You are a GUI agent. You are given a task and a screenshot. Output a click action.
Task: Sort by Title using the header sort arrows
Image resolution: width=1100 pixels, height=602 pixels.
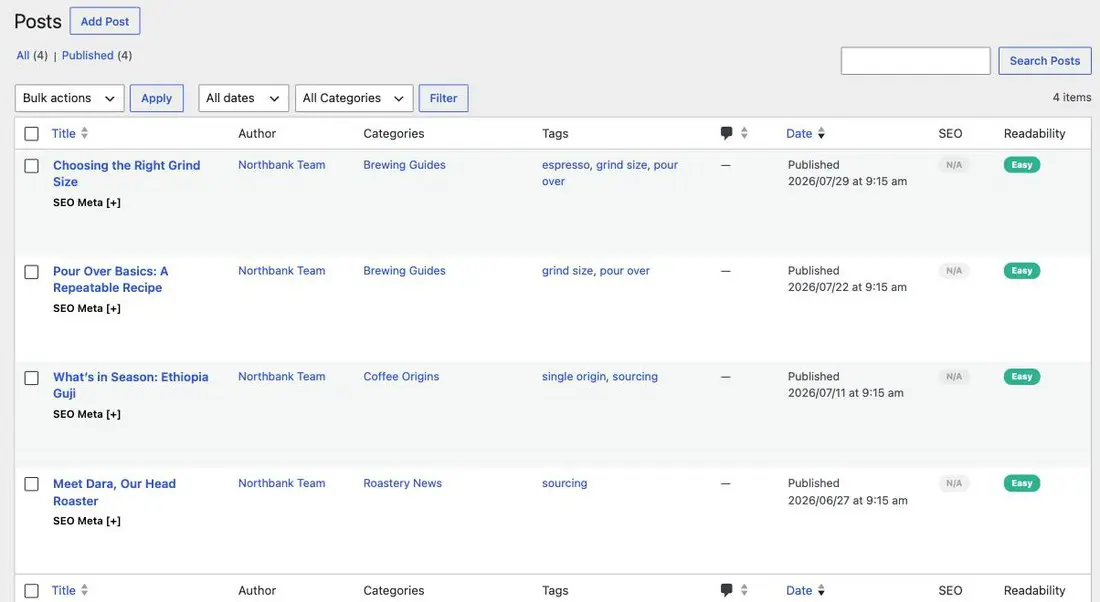click(84, 133)
